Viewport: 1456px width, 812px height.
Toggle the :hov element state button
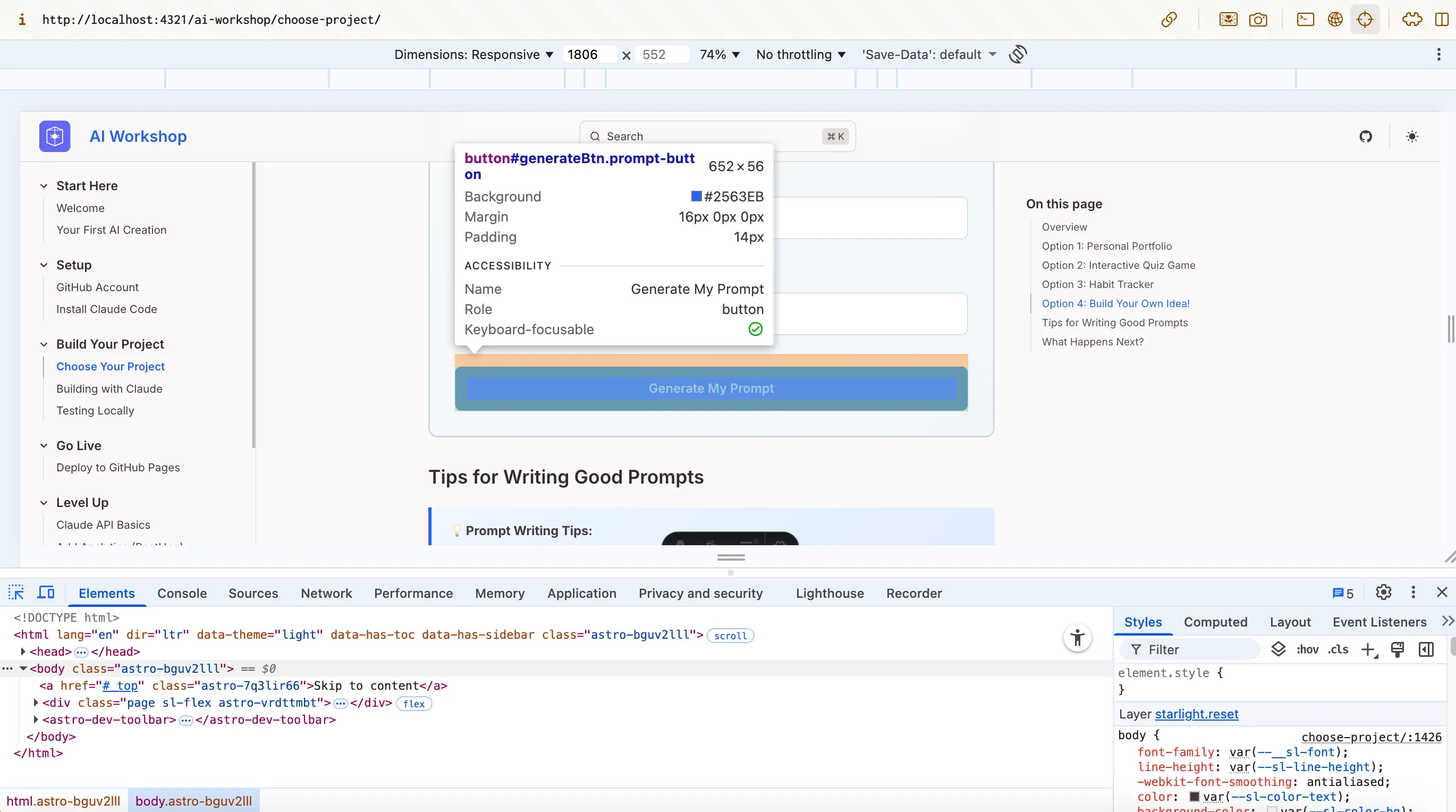1307,649
